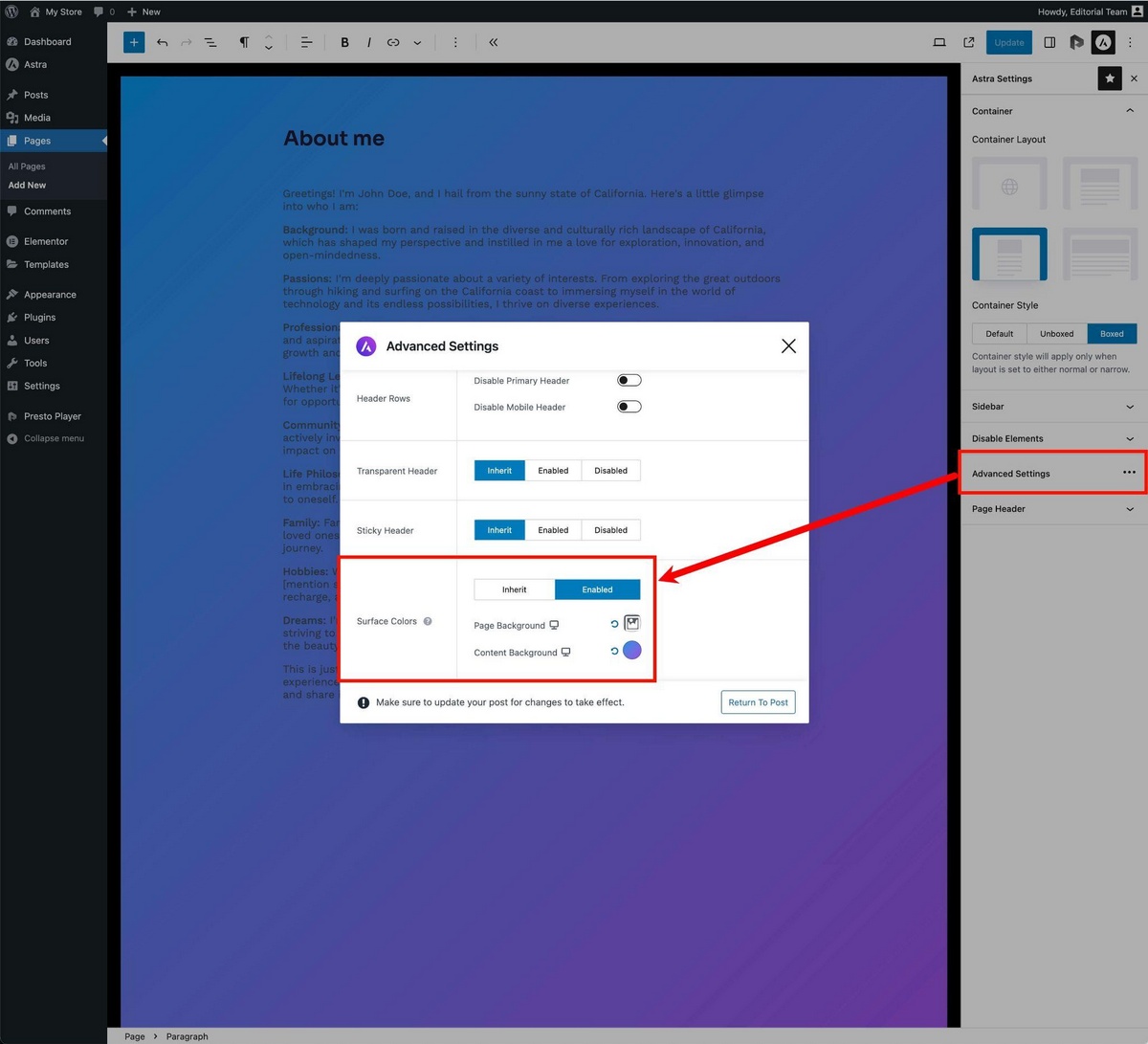This screenshot has width=1148, height=1044.
Task: Click the WordPress logo in admin bar
Action: point(11,11)
